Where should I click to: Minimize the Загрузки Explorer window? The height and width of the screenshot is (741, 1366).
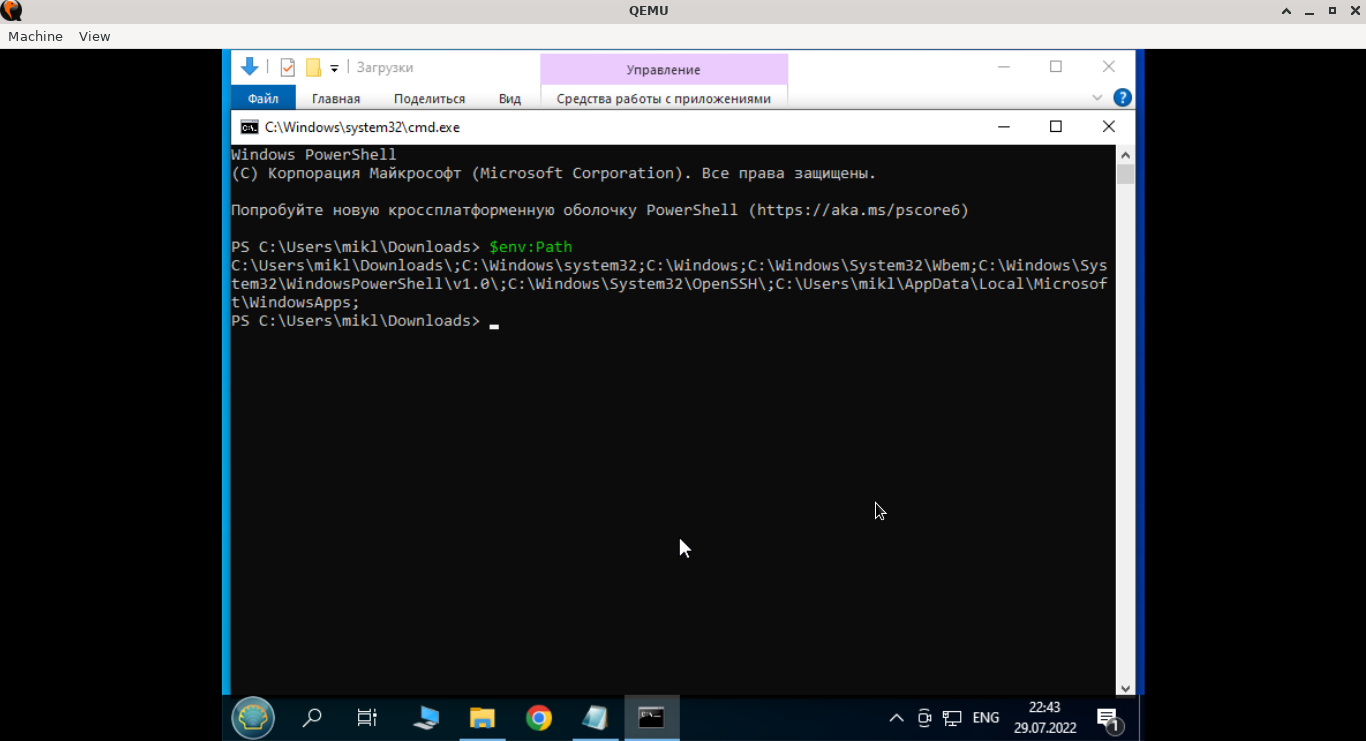[1003, 67]
